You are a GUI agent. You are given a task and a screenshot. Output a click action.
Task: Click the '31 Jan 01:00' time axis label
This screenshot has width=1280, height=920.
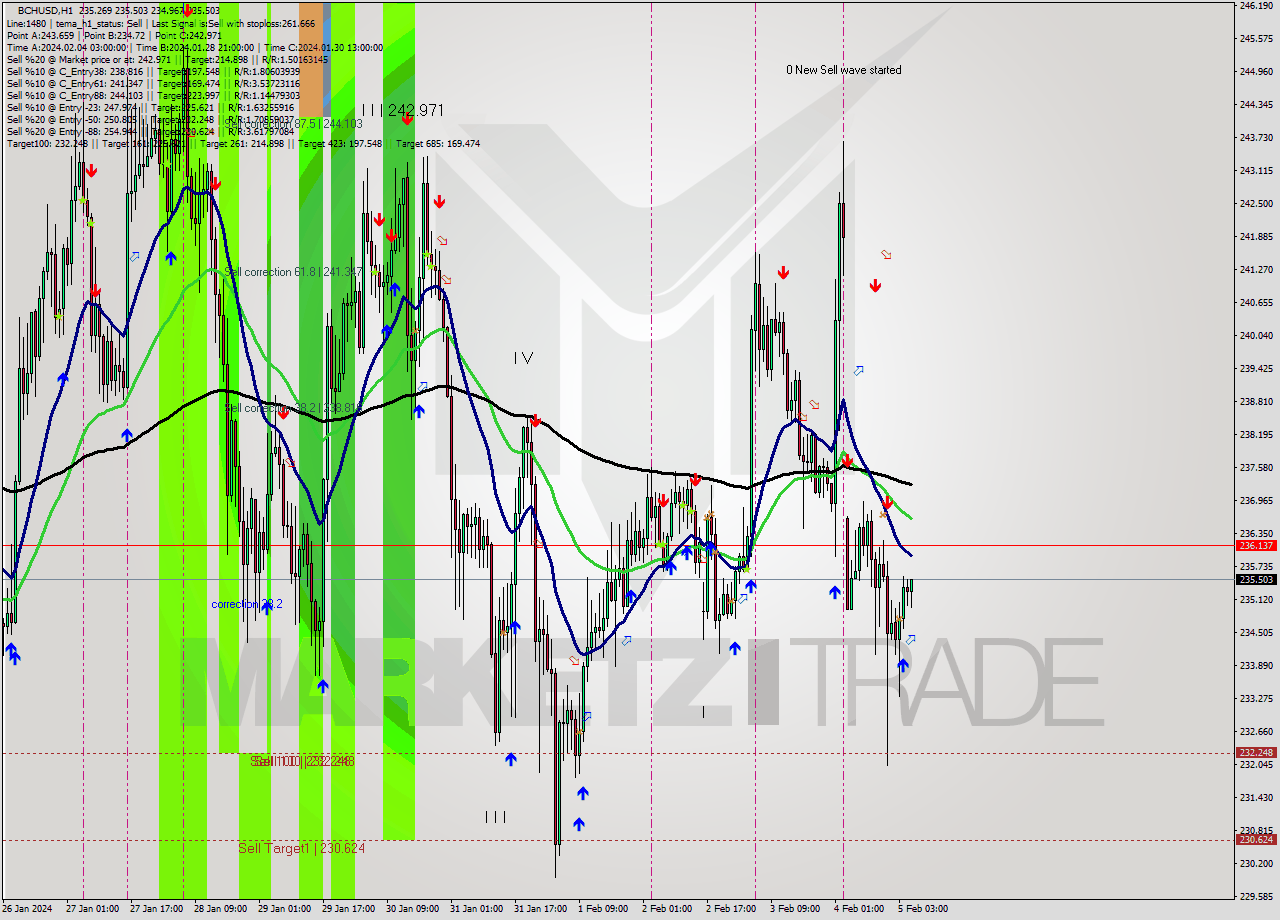point(476,909)
